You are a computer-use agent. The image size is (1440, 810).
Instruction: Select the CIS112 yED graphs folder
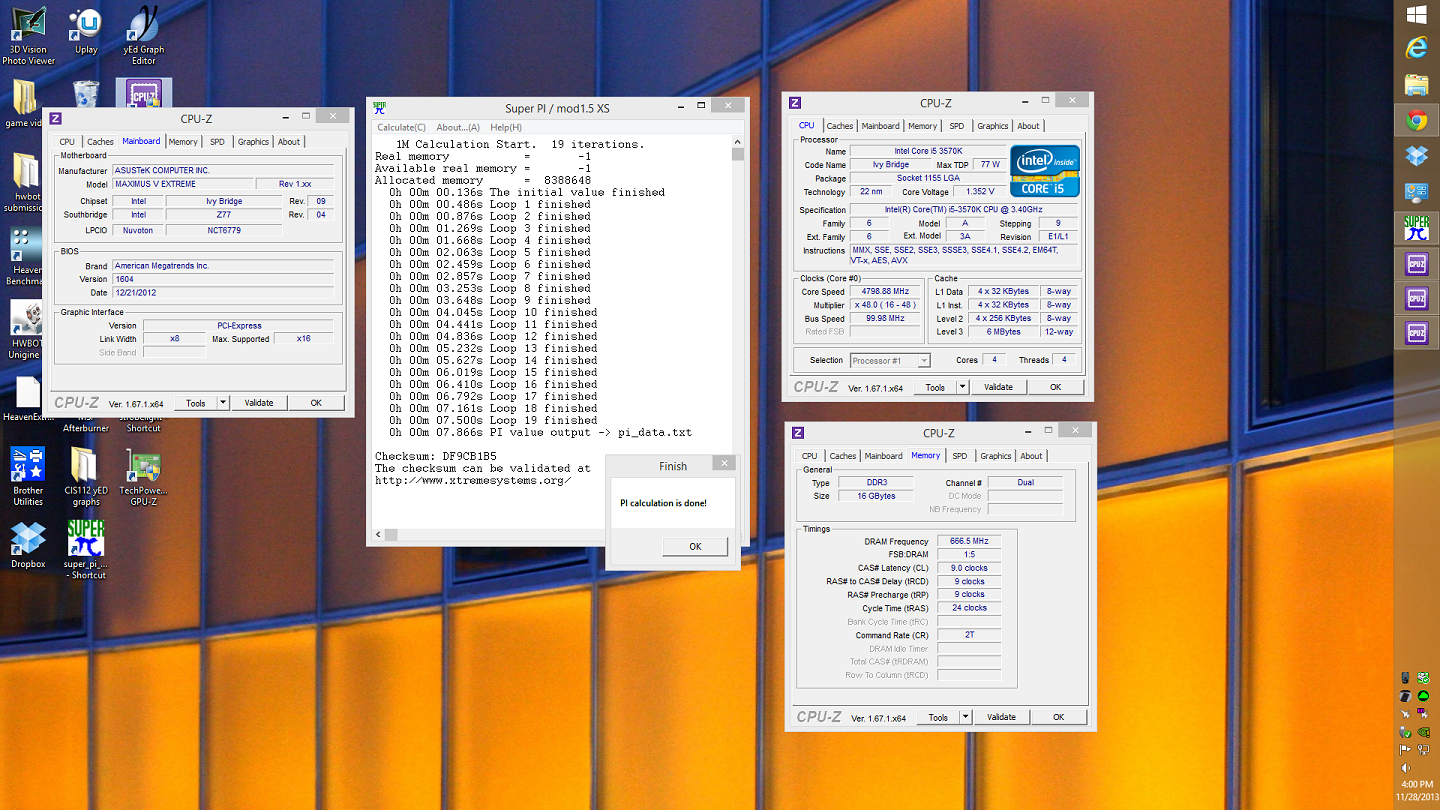(x=86, y=477)
